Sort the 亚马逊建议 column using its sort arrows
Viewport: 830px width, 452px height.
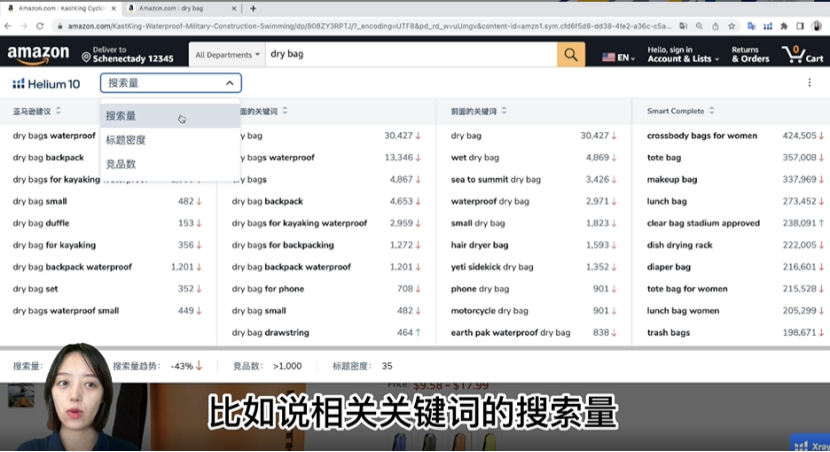(58, 111)
